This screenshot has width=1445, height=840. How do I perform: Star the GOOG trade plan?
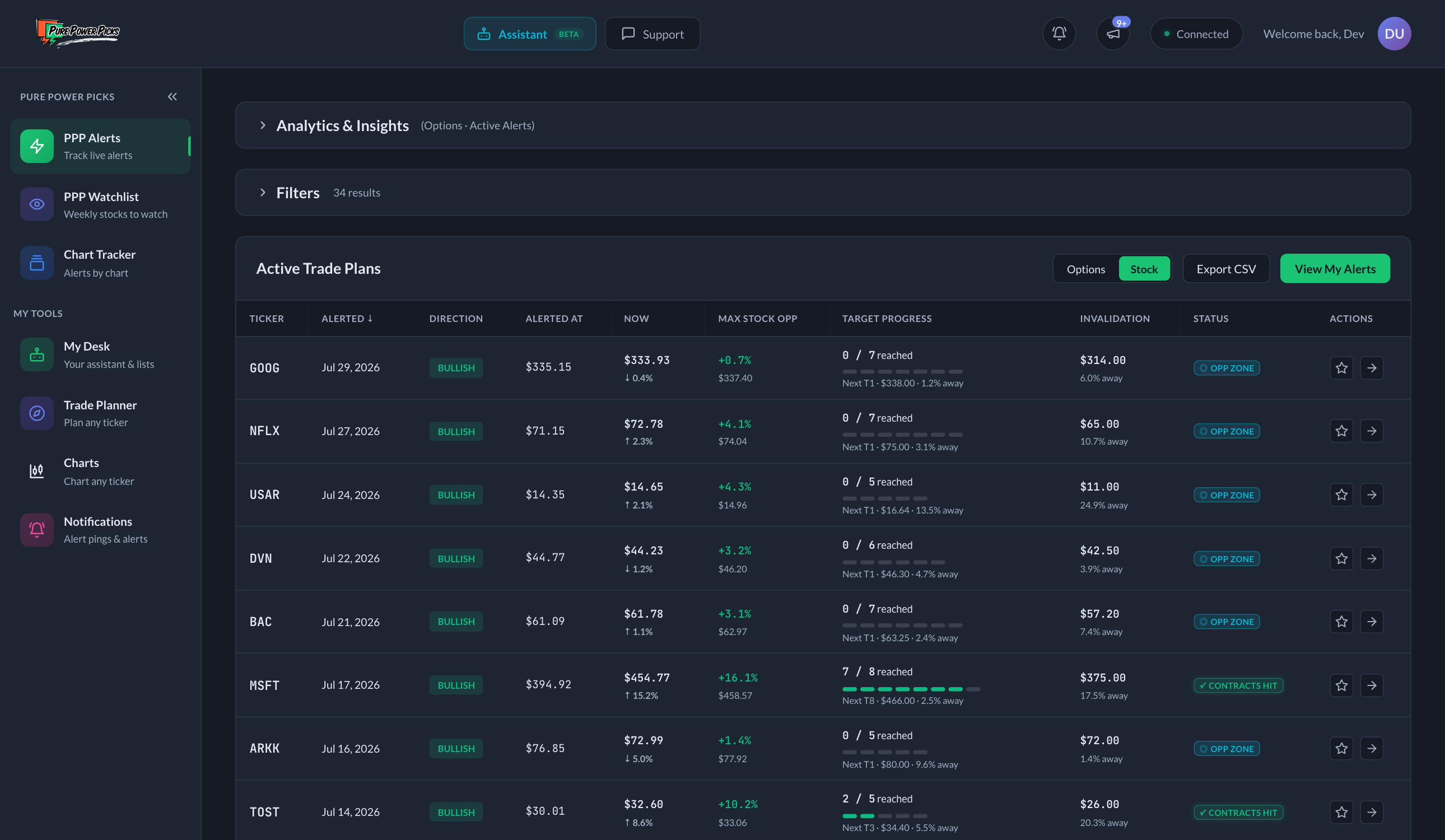pyautogui.click(x=1341, y=367)
